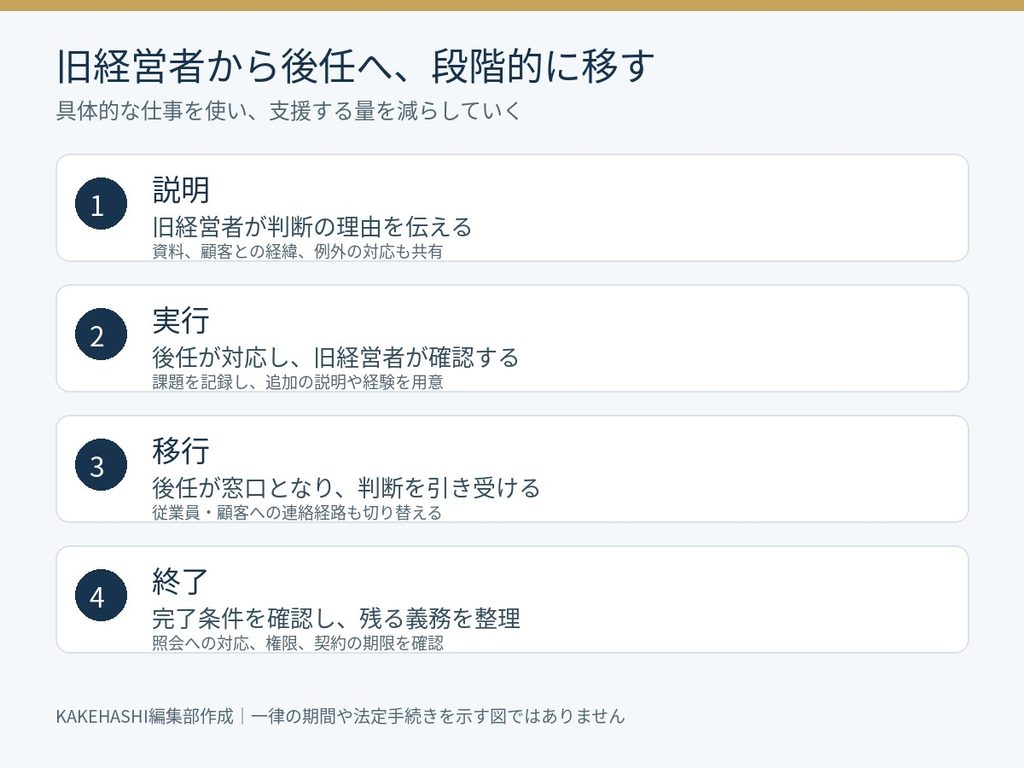Select the main title 旧経営者から後任へ、段階的に移す

355,66
